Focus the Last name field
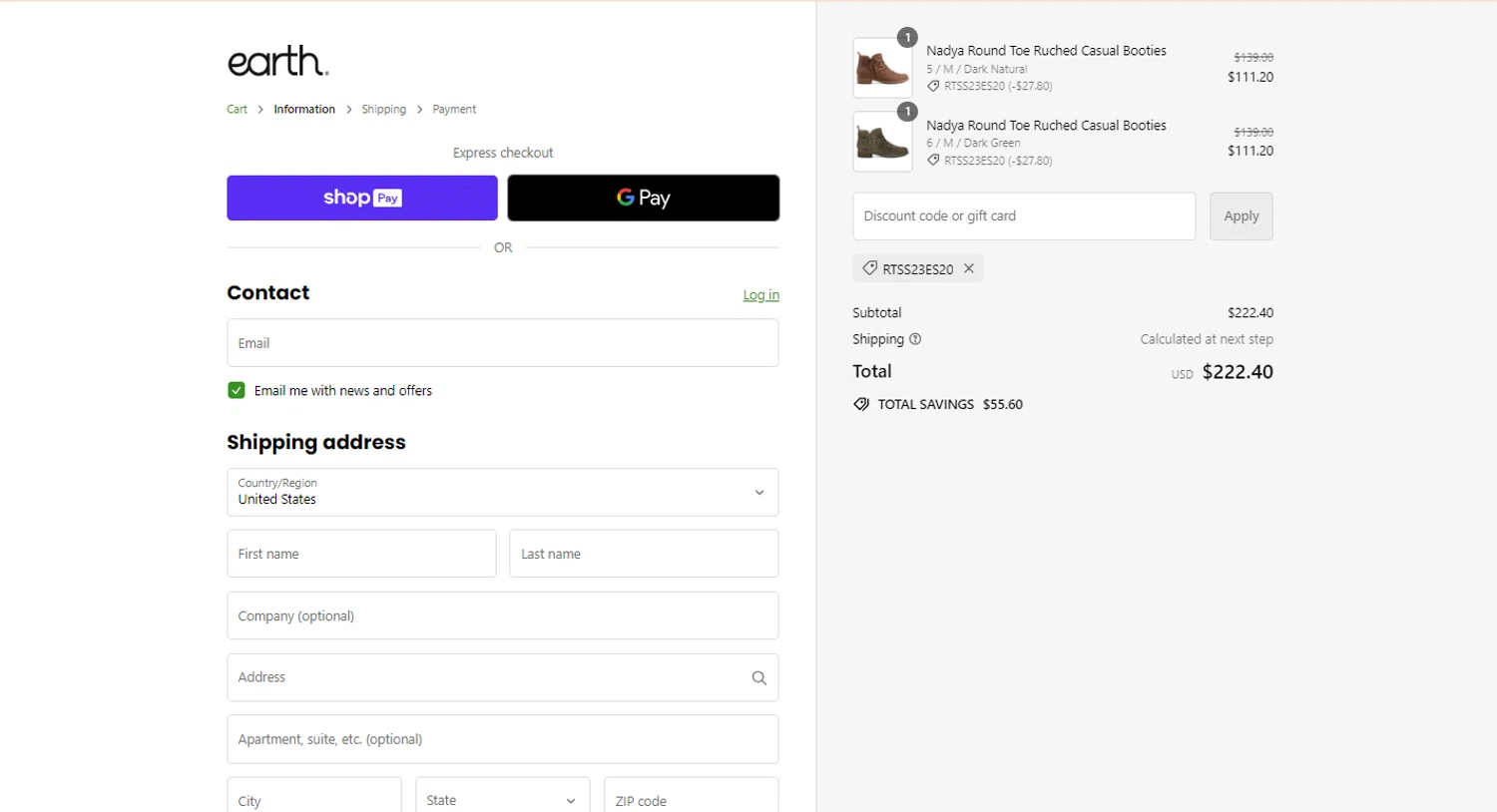Image resolution: width=1497 pixels, height=812 pixels. (644, 554)
